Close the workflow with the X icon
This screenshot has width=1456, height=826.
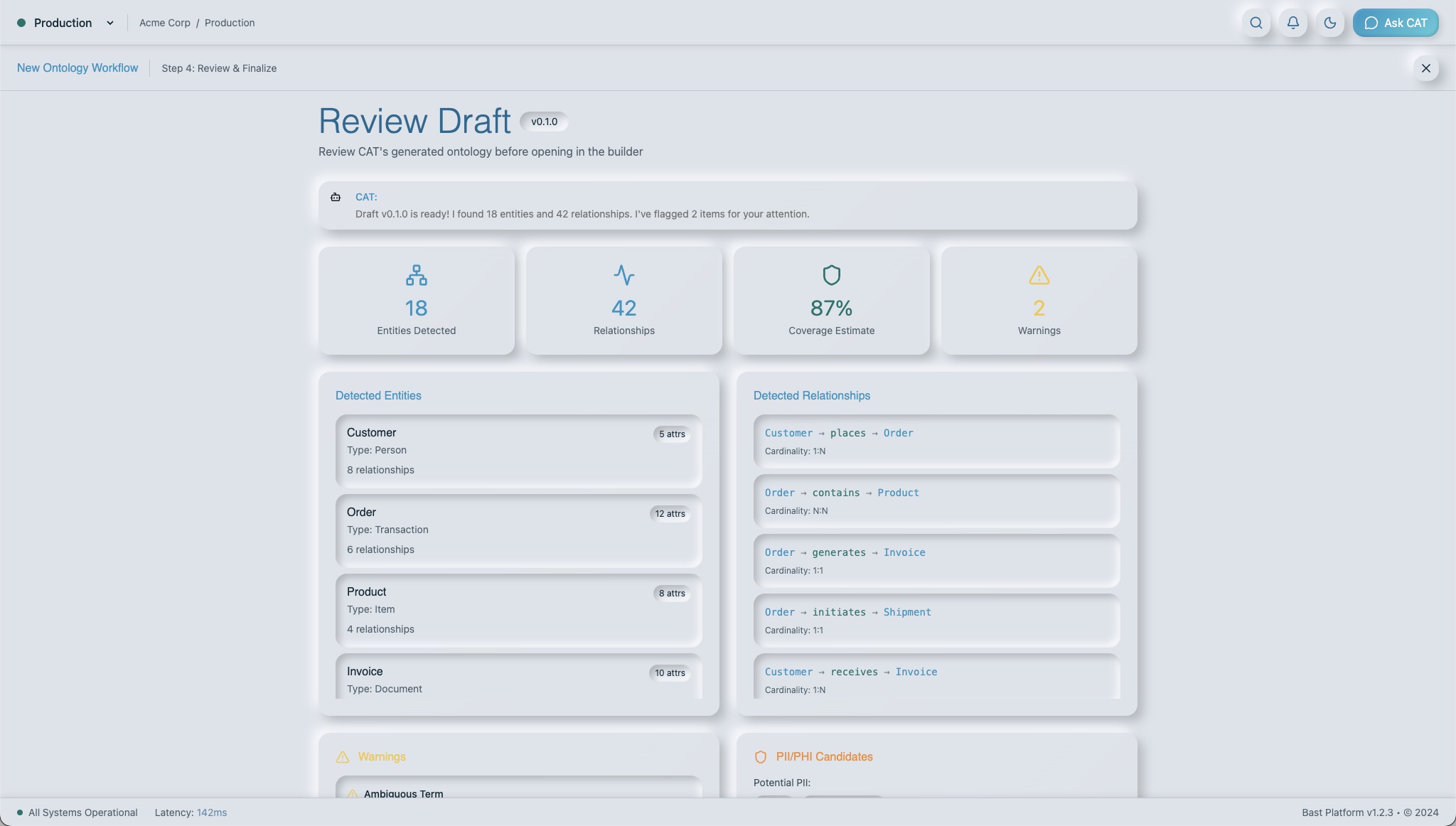pos(1425,68)
